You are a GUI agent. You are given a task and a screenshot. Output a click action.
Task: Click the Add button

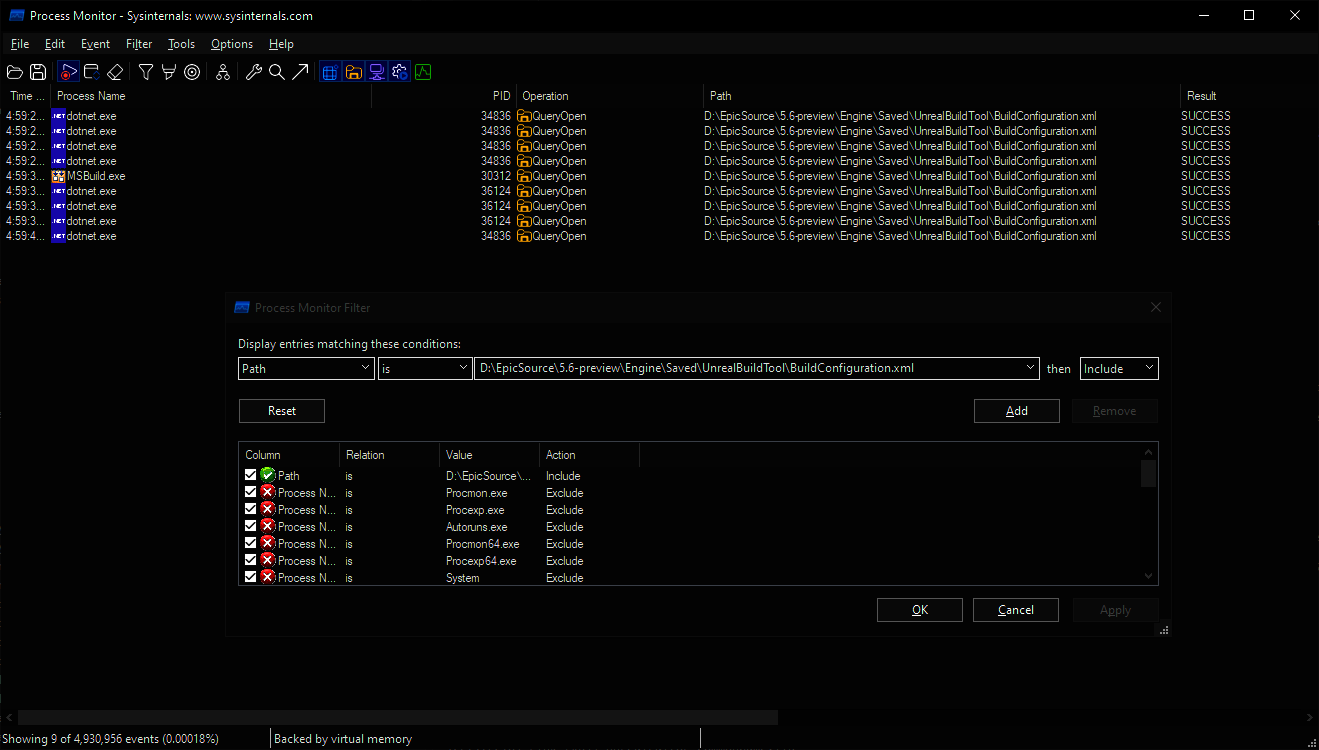1016,411
